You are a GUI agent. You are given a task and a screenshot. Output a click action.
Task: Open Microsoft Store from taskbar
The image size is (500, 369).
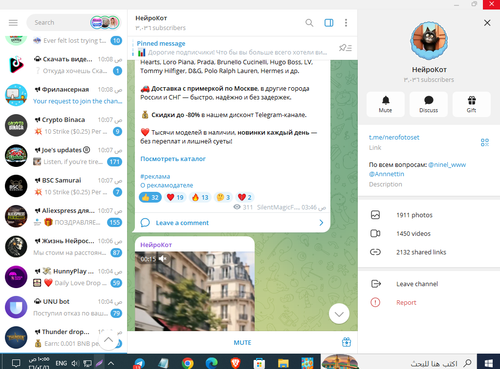(x=259, y=363)
